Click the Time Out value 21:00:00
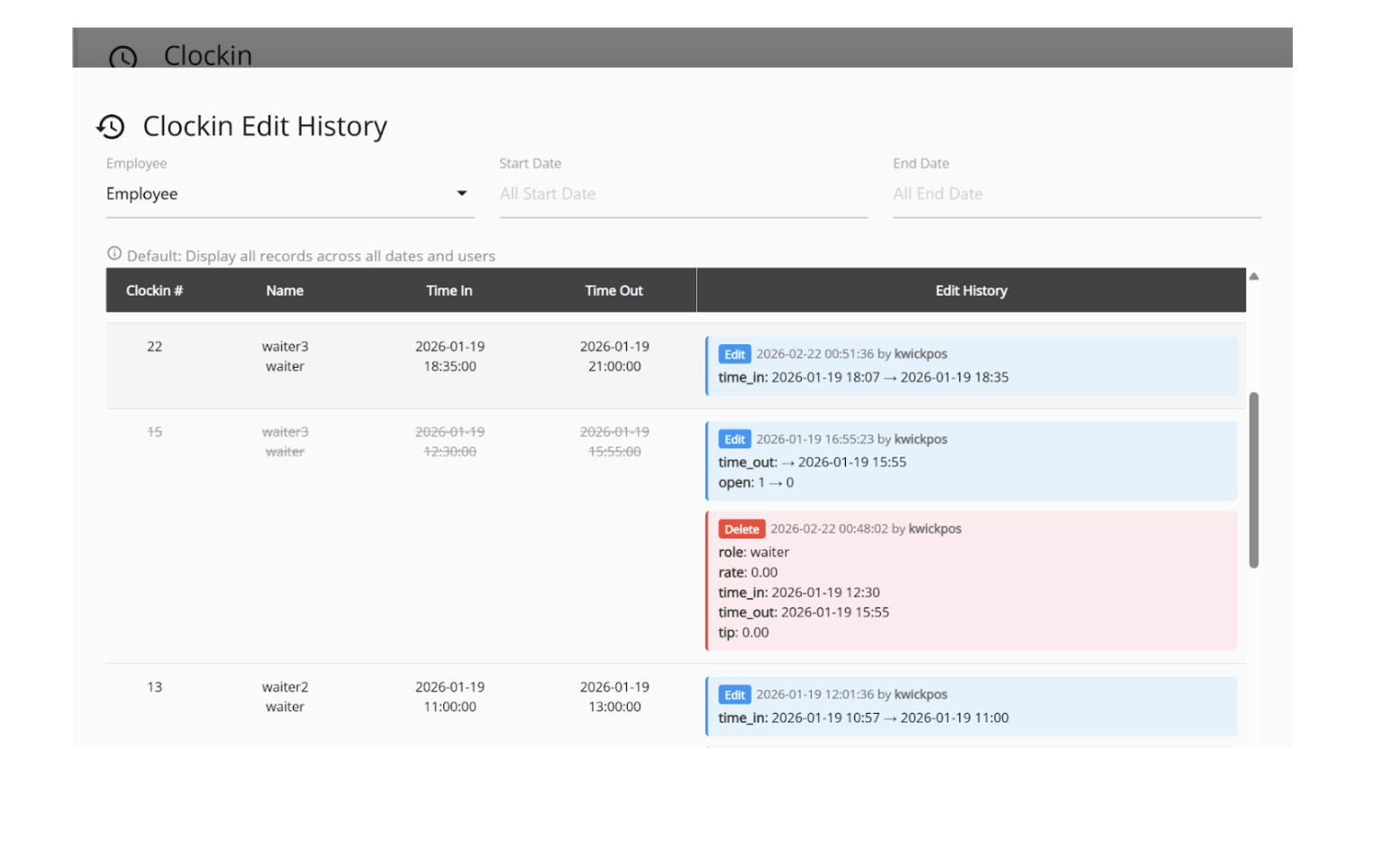1400x849 pixels. [614, 367]
